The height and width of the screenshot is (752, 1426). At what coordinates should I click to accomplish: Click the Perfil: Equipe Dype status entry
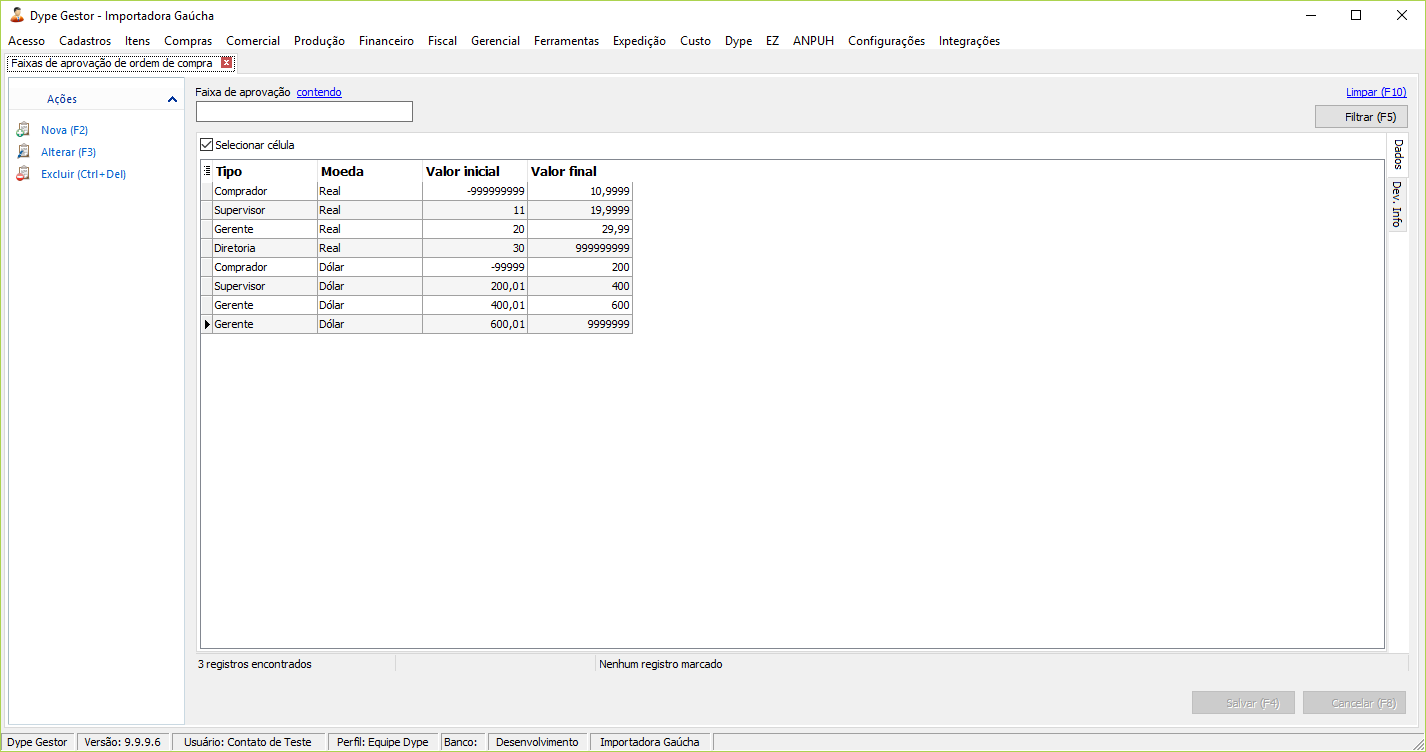383,742
